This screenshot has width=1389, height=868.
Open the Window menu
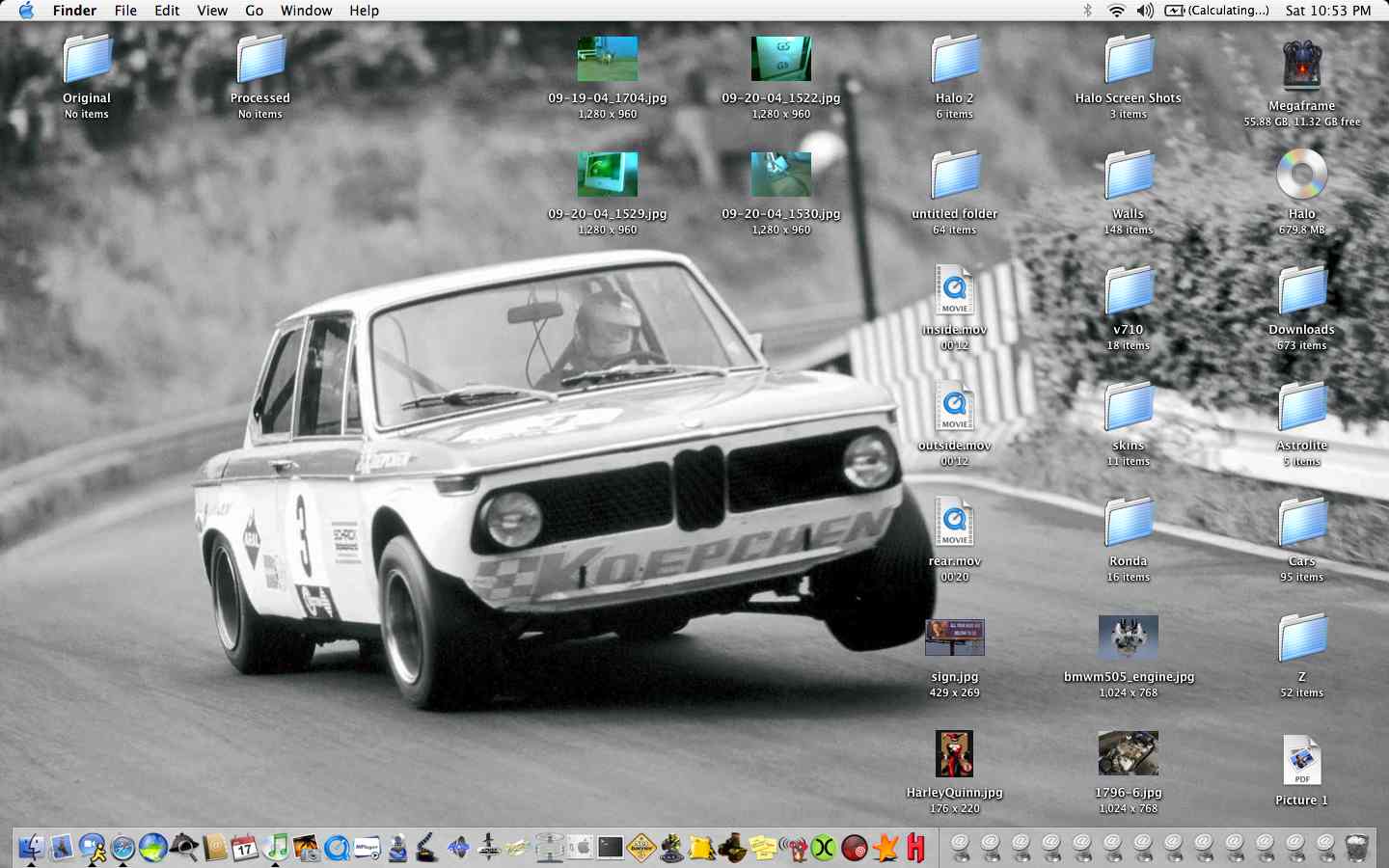(x=306, y=11)
